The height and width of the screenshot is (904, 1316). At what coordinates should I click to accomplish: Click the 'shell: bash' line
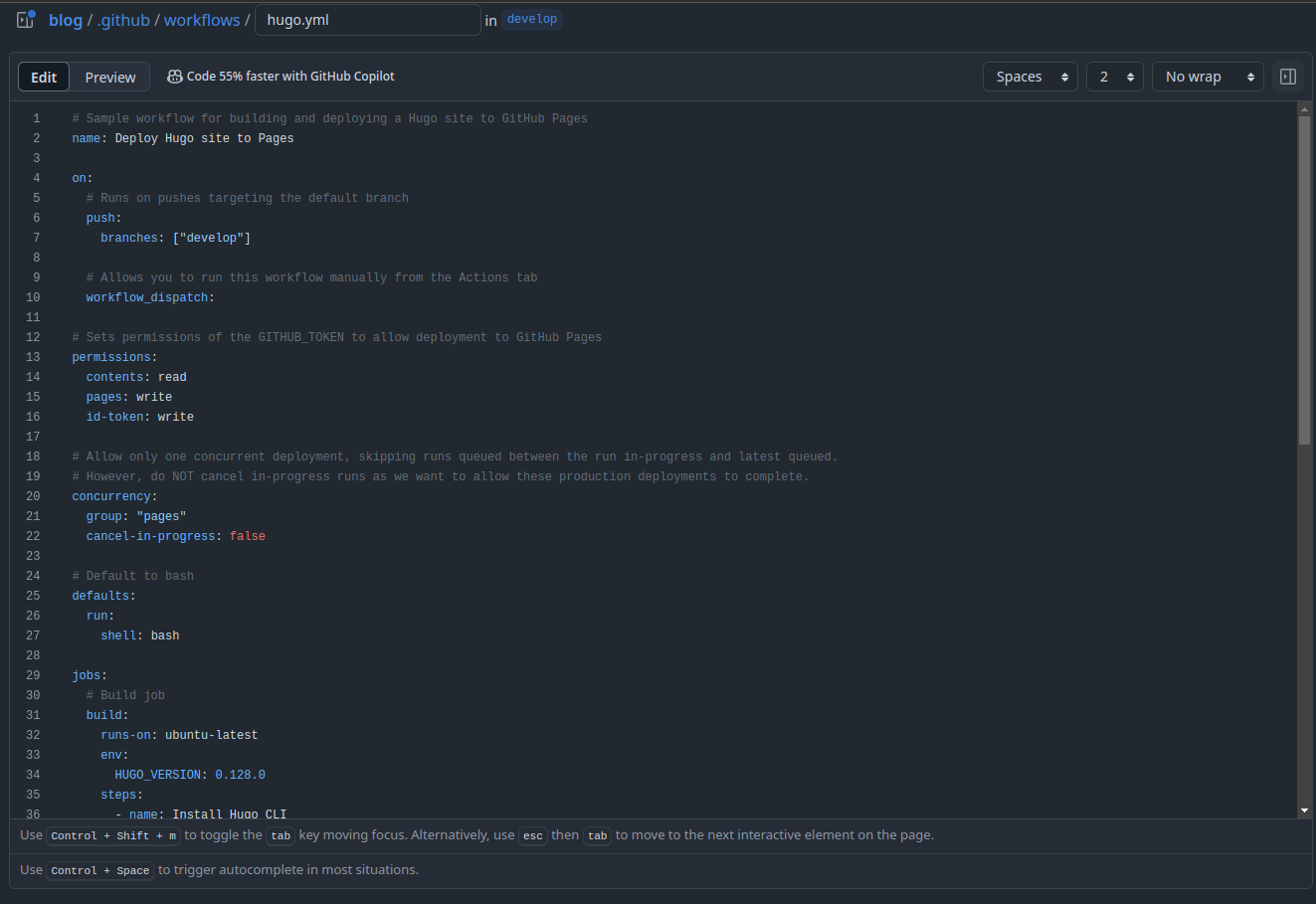click(140, 635)
